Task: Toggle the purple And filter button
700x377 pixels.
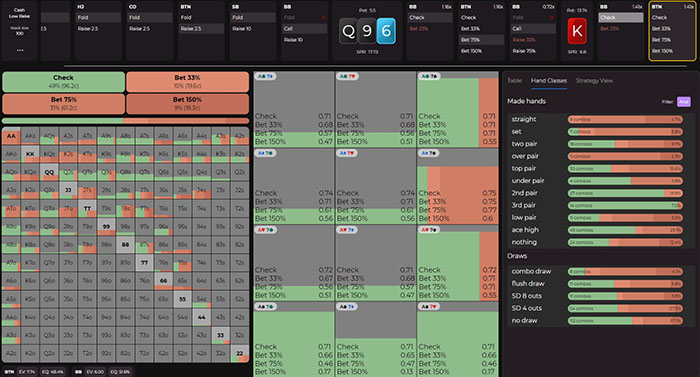Action: [x=683, y=102]
